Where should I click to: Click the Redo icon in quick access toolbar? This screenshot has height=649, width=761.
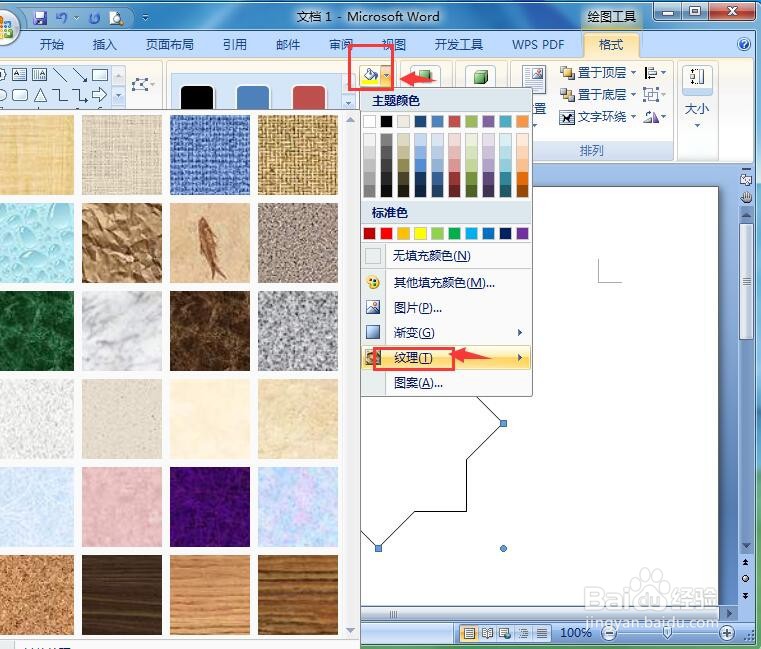click(94, 18)
